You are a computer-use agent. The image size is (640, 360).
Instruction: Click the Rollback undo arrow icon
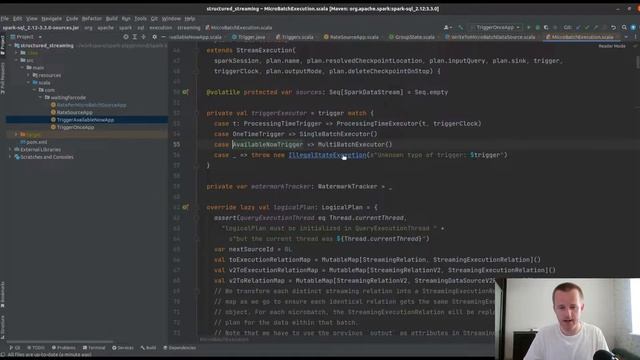(x=613, y=27)
